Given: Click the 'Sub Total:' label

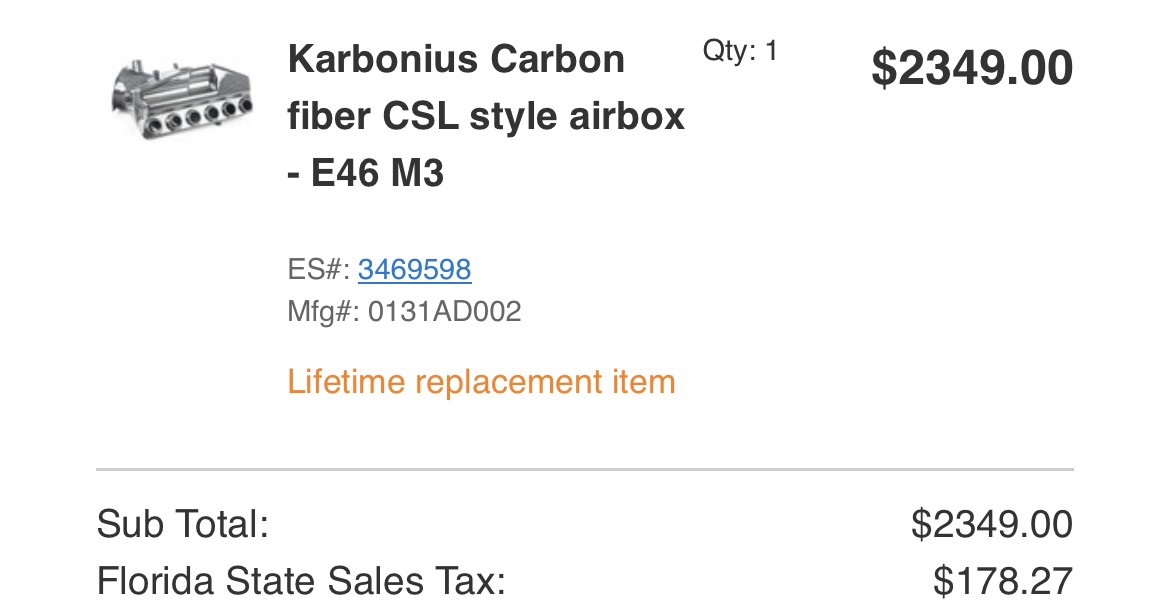Looking at the screenshot, I should point(183,524).
